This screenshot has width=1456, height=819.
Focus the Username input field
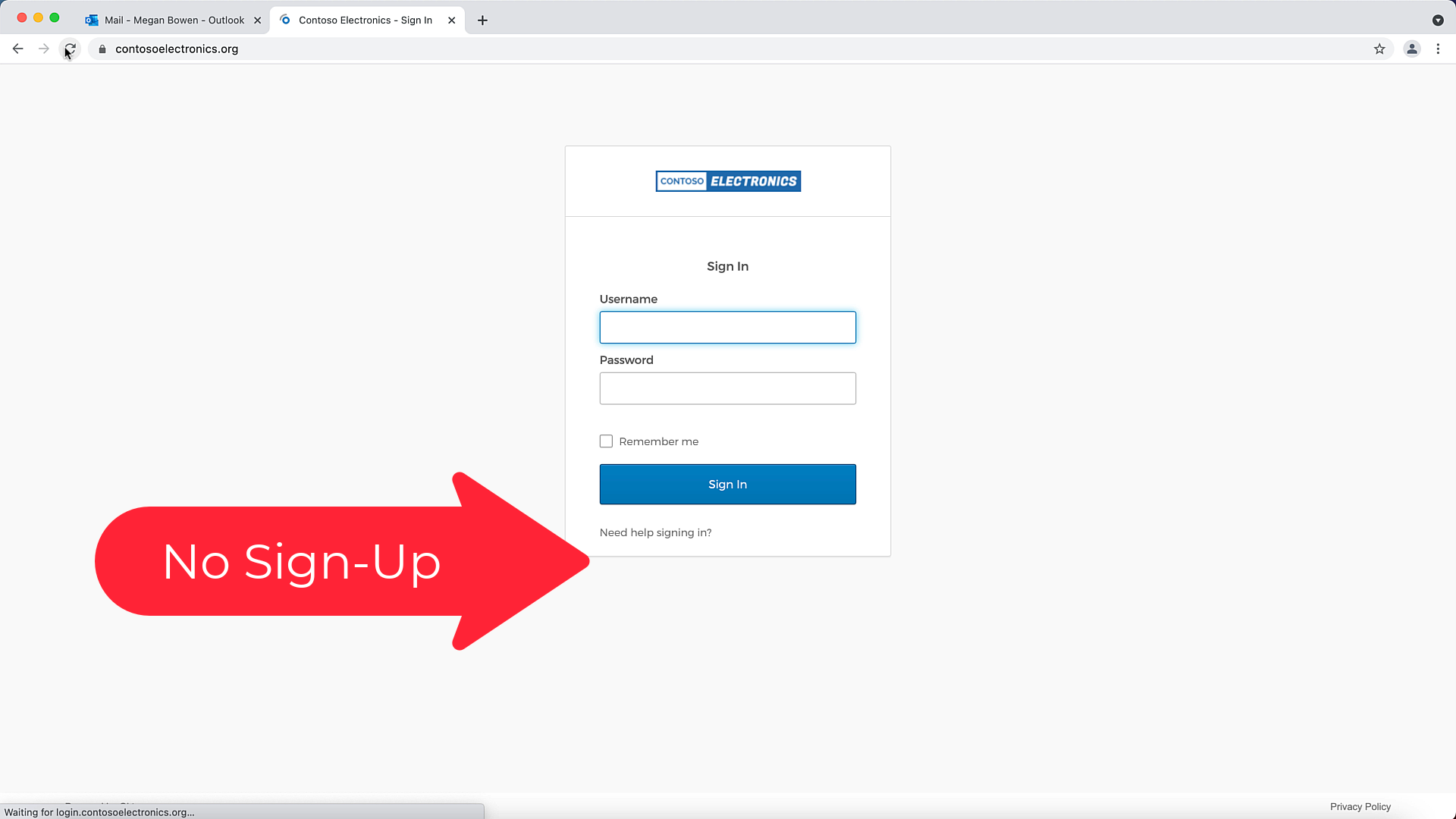727,328
